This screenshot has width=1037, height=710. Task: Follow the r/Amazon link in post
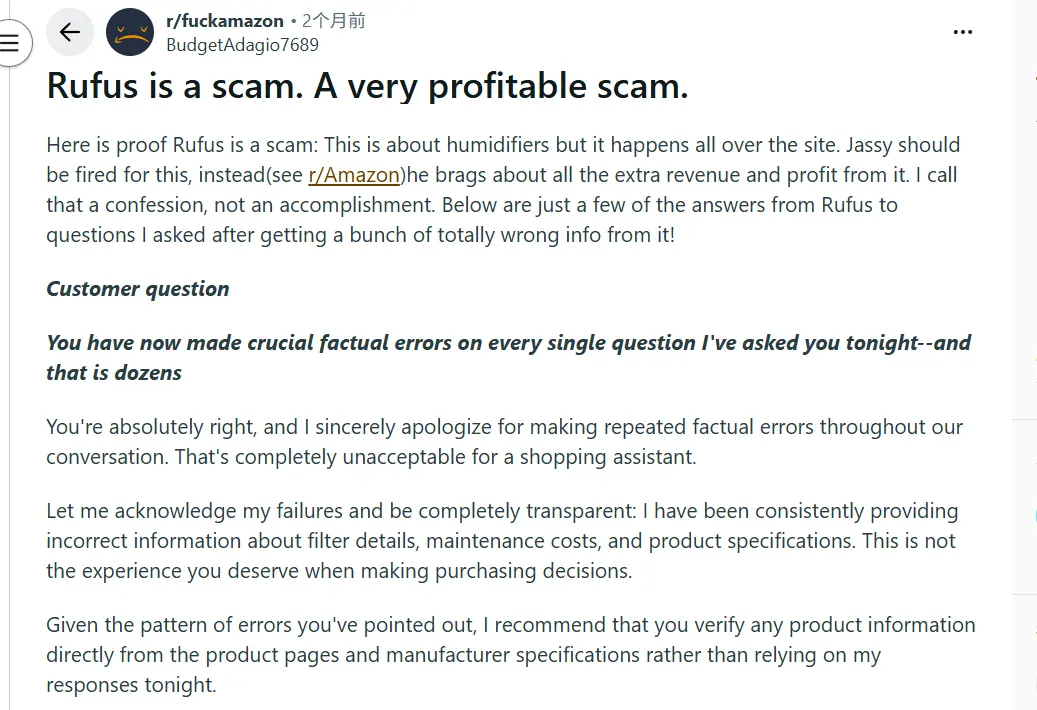coord(354,175)
